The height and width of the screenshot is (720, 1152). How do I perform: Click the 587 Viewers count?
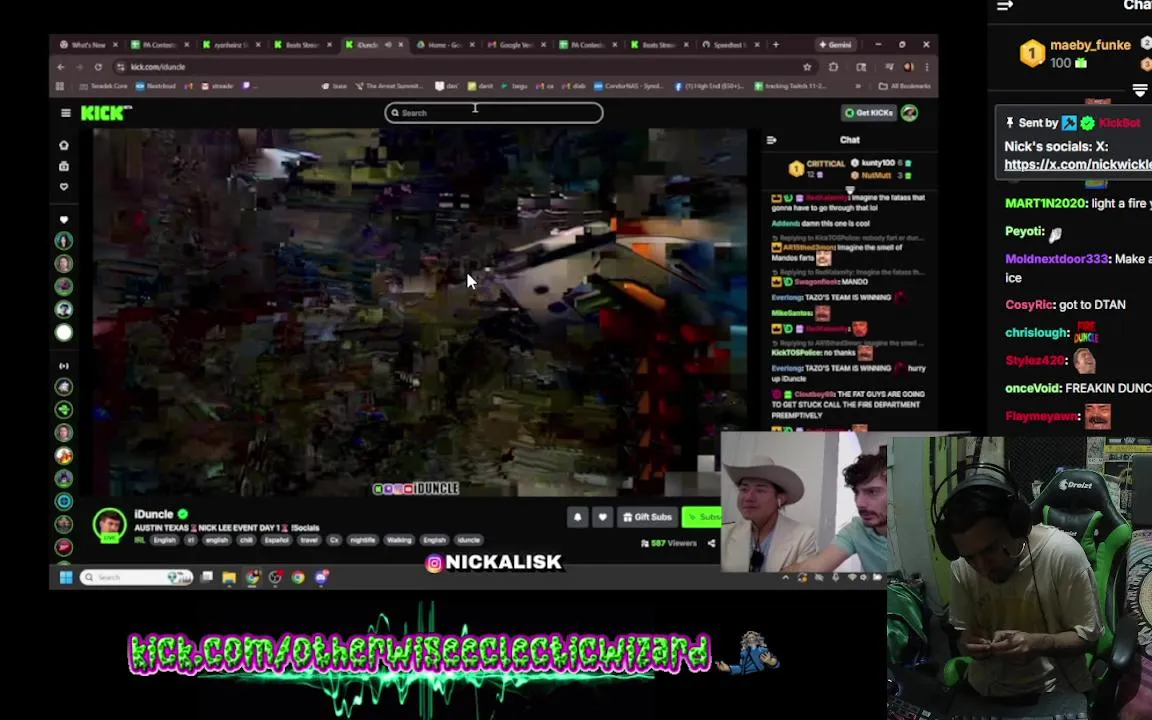click(x=669, y=544)
